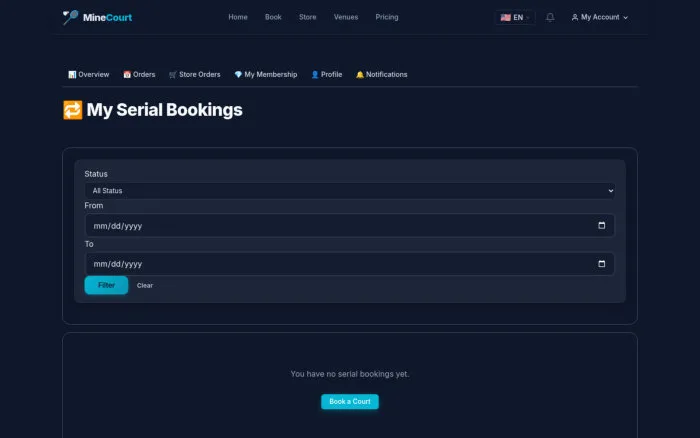
Task: Expand the All Status dropdown
Action: pyautogui.click(x=350, y=191)
